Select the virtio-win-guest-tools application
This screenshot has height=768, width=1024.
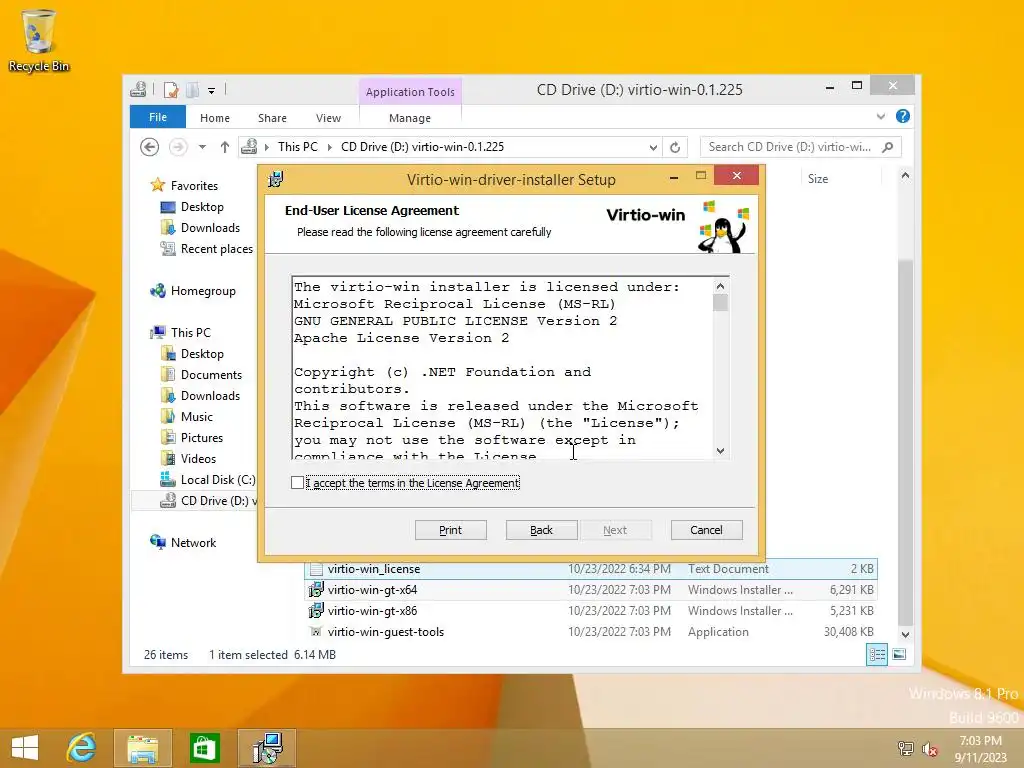[x=591, y=632]
